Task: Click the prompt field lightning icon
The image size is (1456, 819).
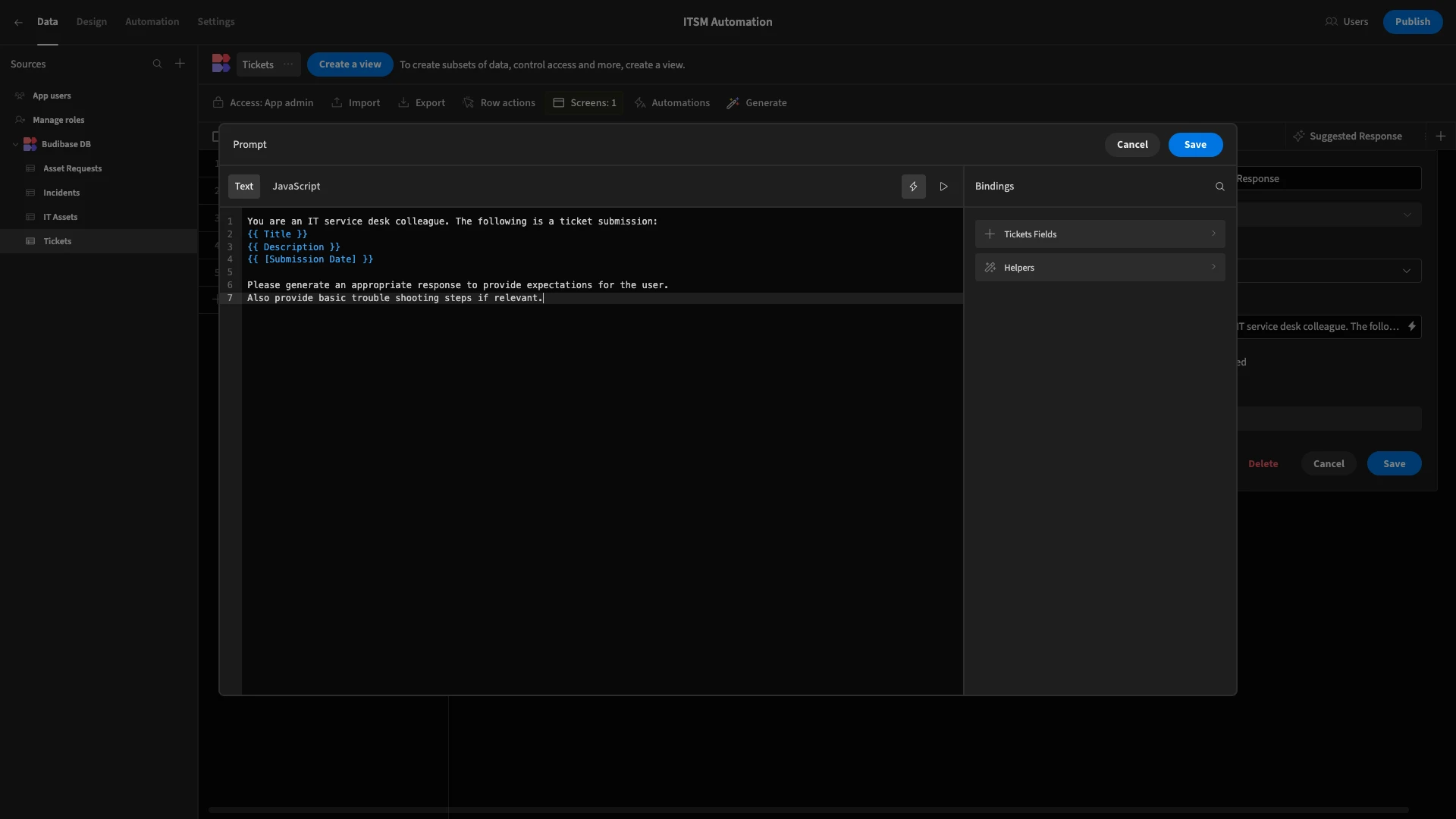Action: coord(1411,327)
